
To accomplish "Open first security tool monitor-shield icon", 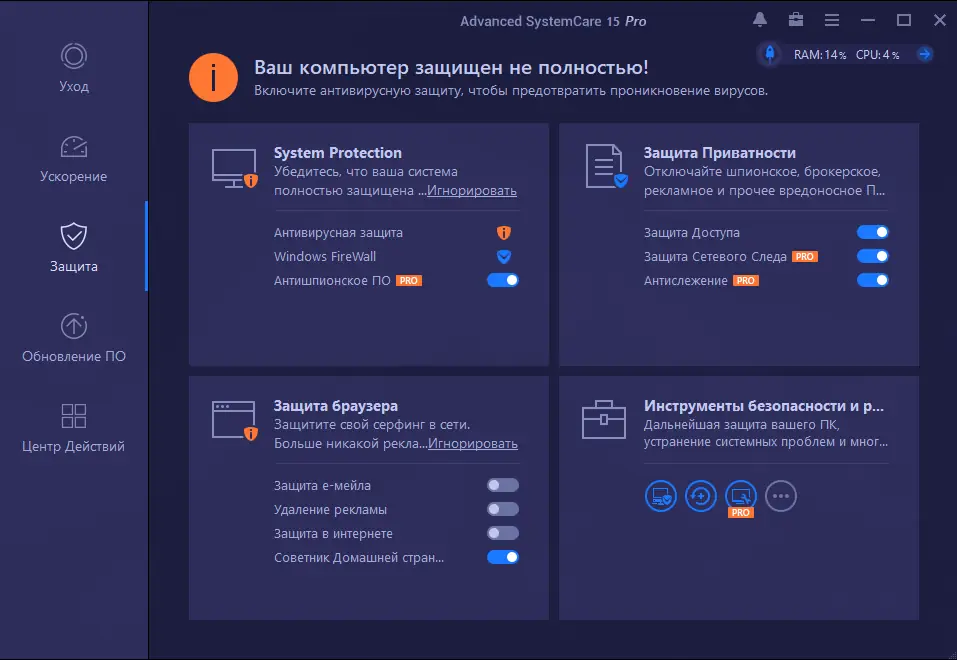I will 660,496.
